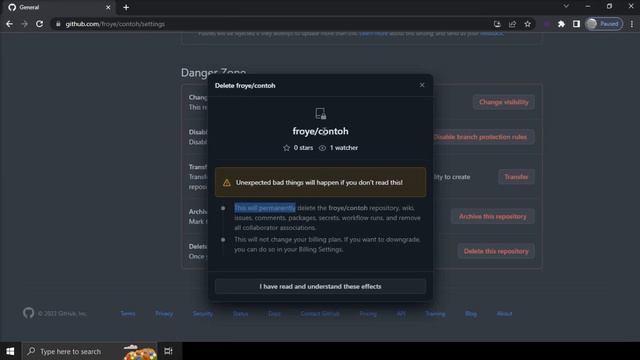
Task: Open the Chrome three-dot menu
Action: click(632, 24)
